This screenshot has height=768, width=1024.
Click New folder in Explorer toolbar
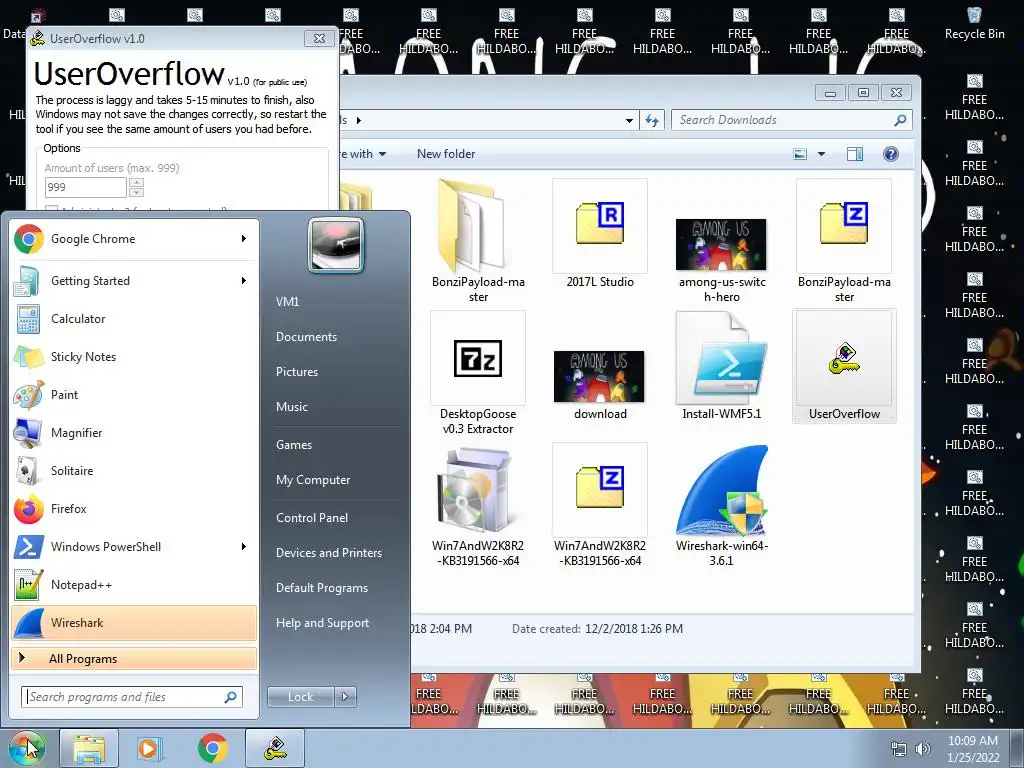coord(446,153)
